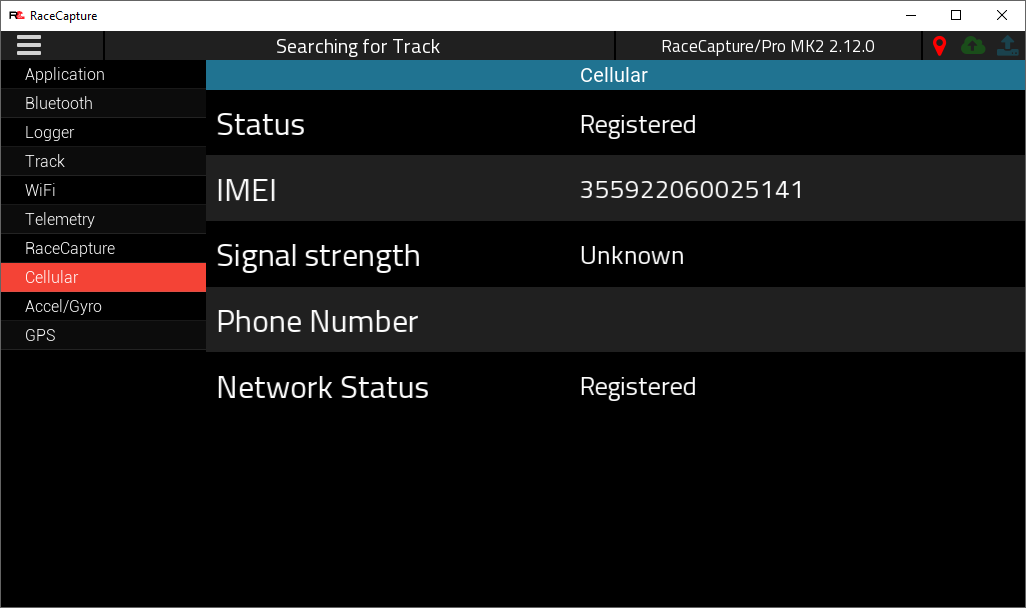The width and height of the screenshot is (1026, 608).
Task: Click the Cellular section header
Action: coord(615,75)
